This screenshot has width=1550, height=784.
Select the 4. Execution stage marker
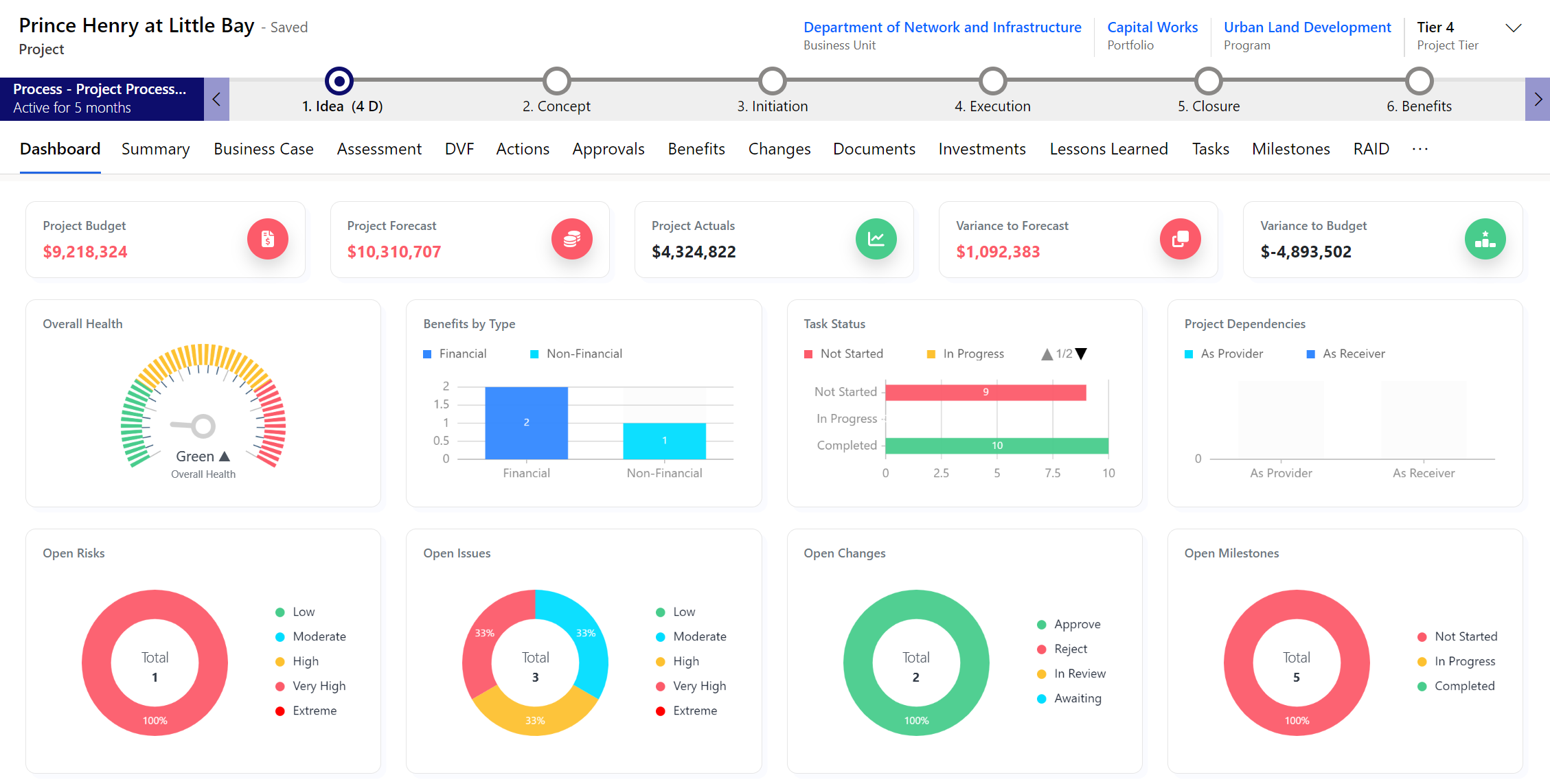tap(992, 81)
